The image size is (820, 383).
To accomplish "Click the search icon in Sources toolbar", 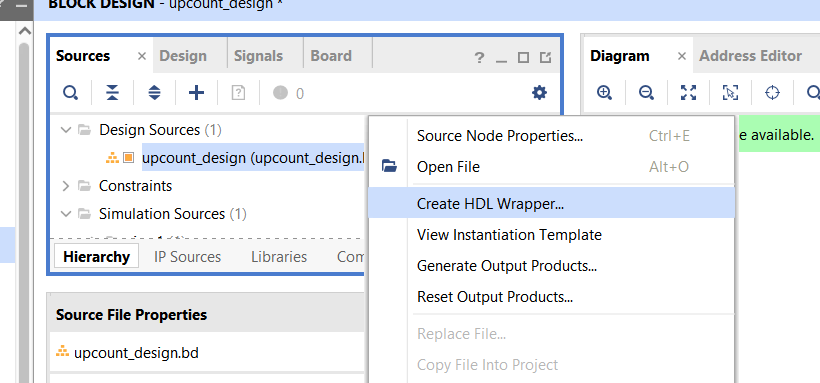I will tap(71, 93).
